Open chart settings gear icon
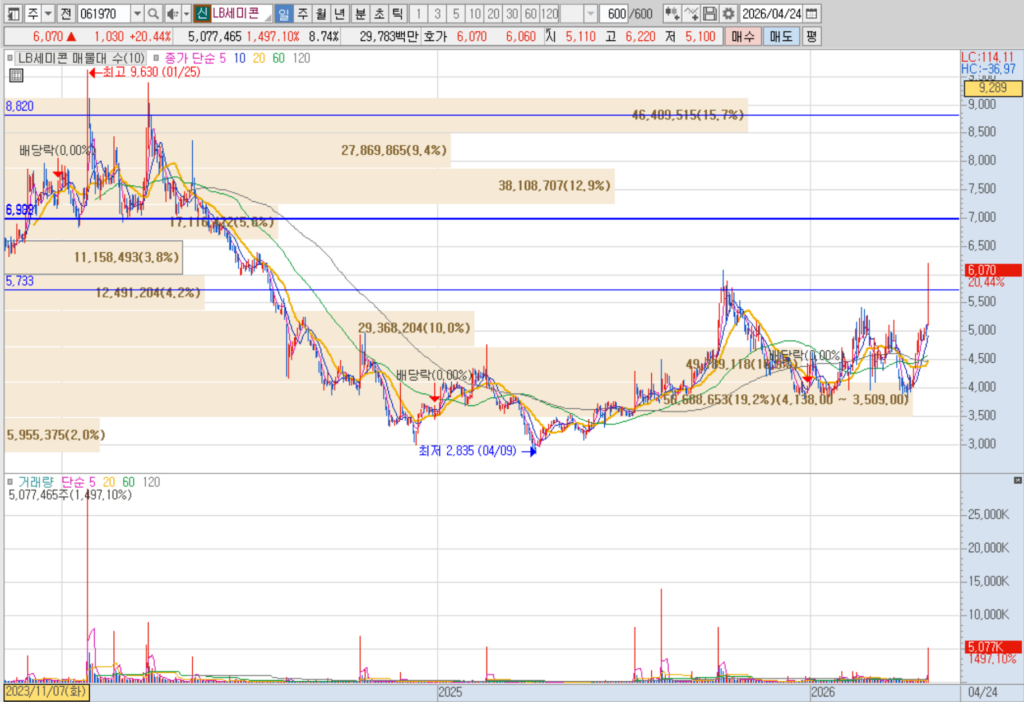 728,14
